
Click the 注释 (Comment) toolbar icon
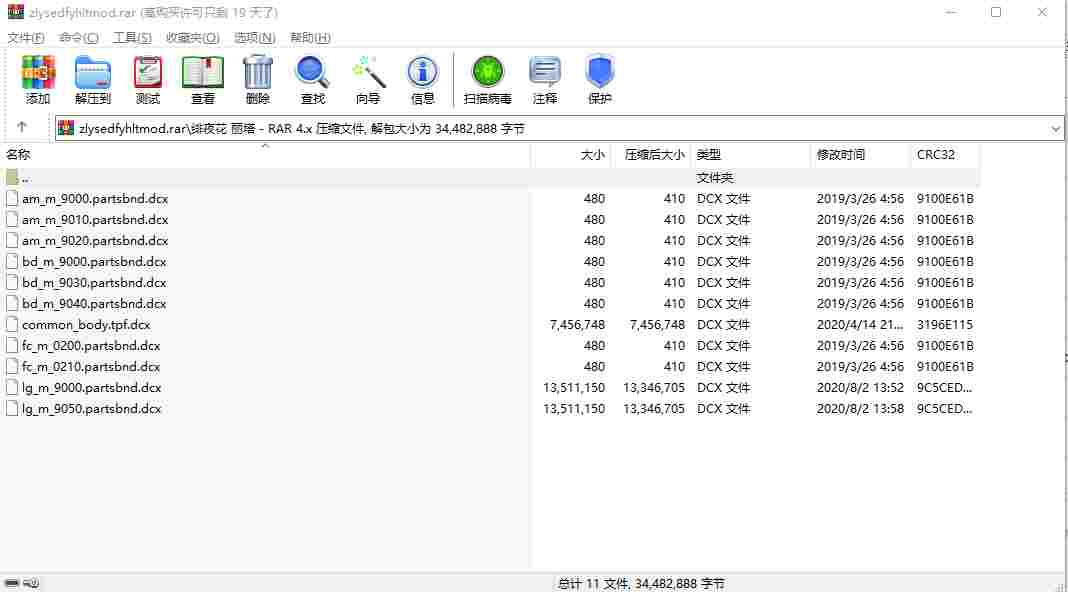pos(545,72)
